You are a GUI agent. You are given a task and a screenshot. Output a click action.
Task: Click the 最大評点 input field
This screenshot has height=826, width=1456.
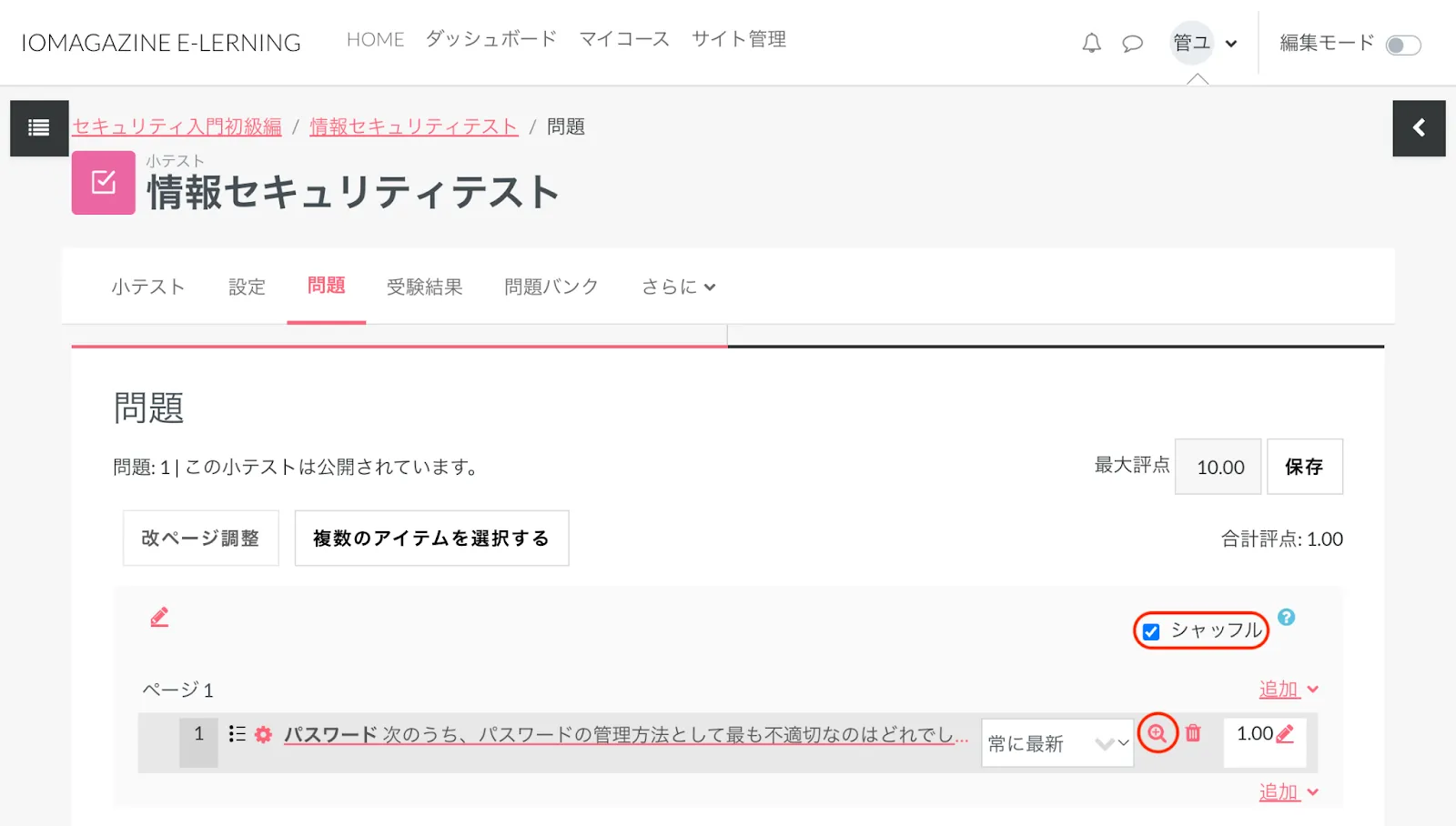(x=1218, y=467)
